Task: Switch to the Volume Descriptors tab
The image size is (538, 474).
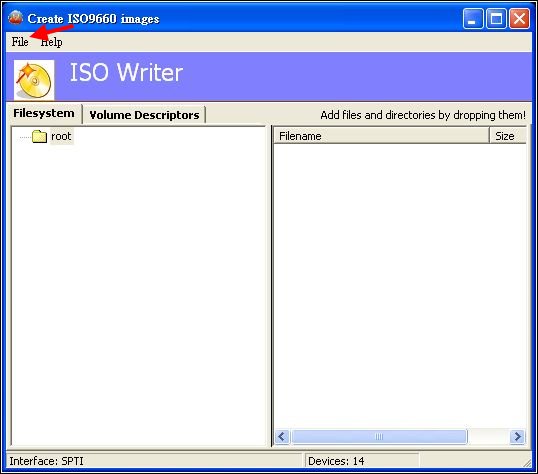Action: pyautogui.click(x=144, y=115)
